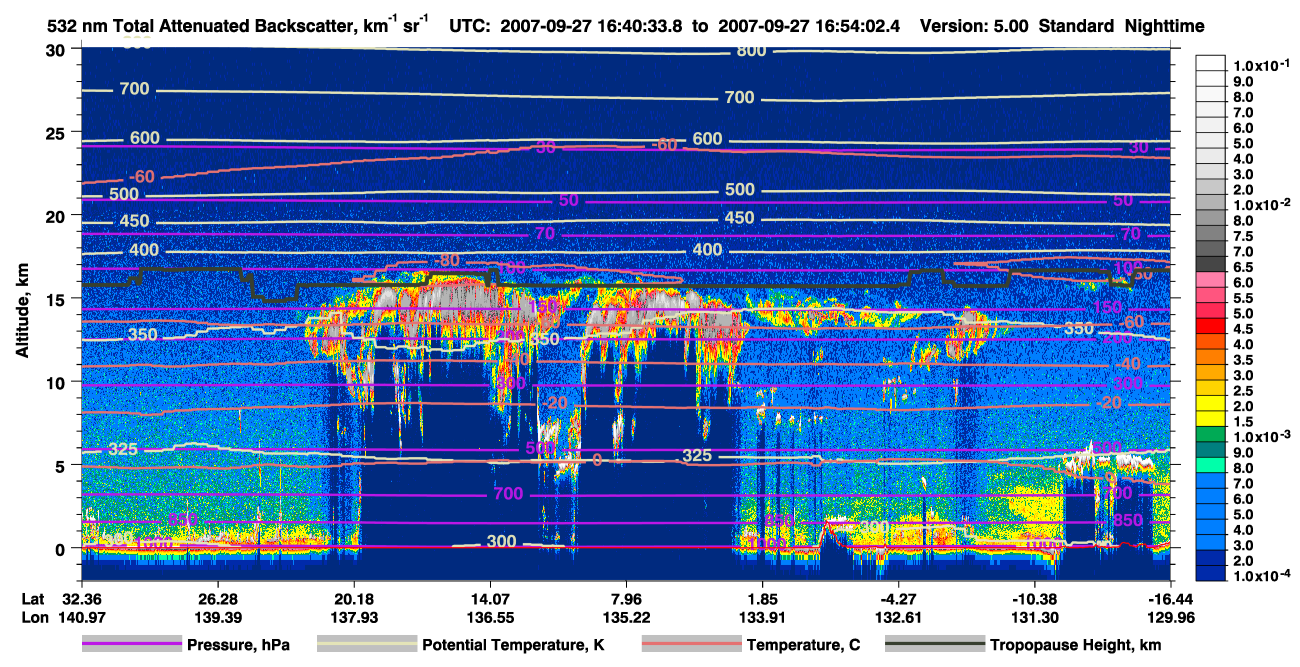Click the 'Lon' row label
The height and width of the screenshot is (667, 1300).
click(34, 617)
